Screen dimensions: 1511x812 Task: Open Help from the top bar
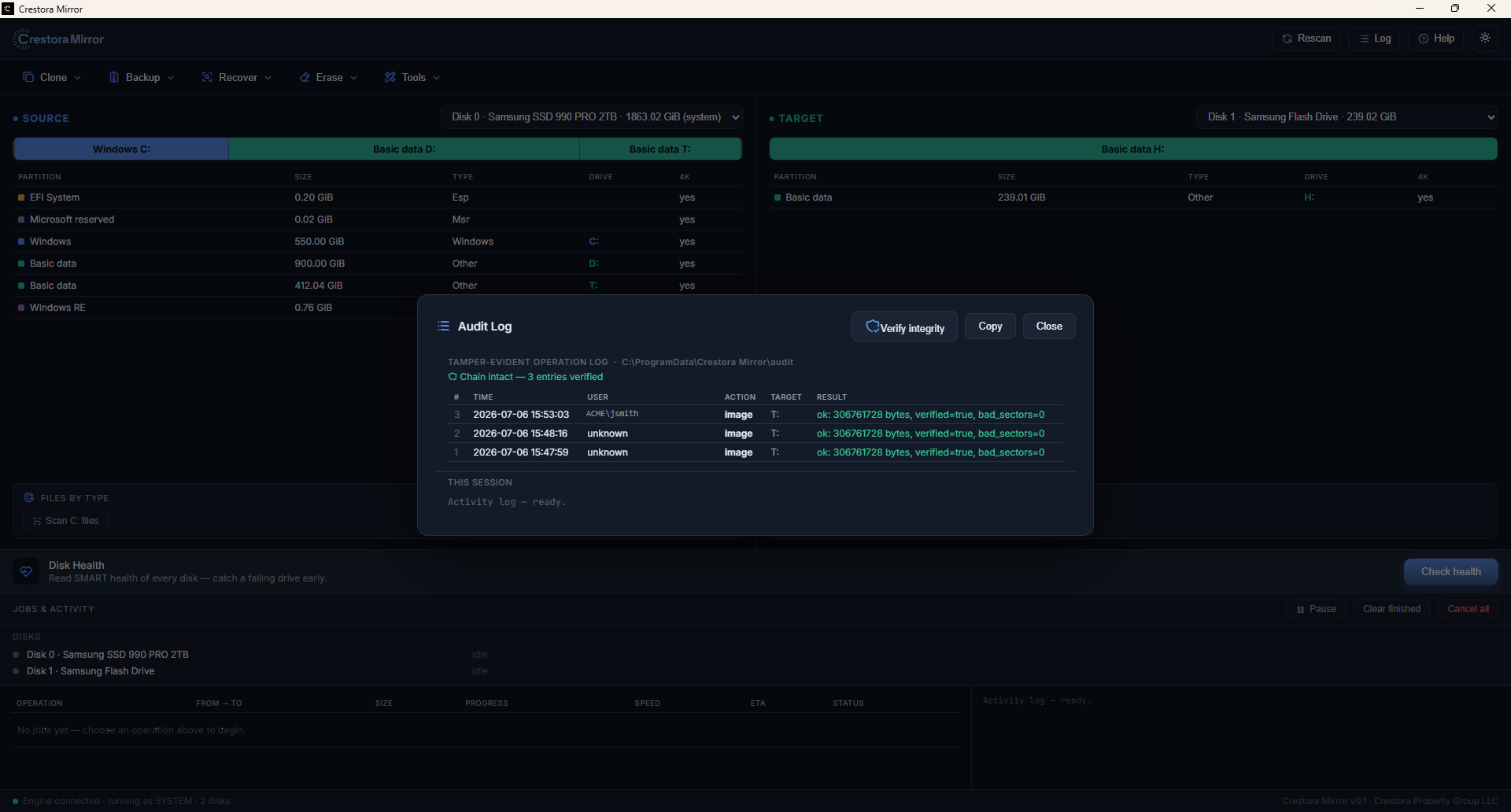pos(1436,39)
